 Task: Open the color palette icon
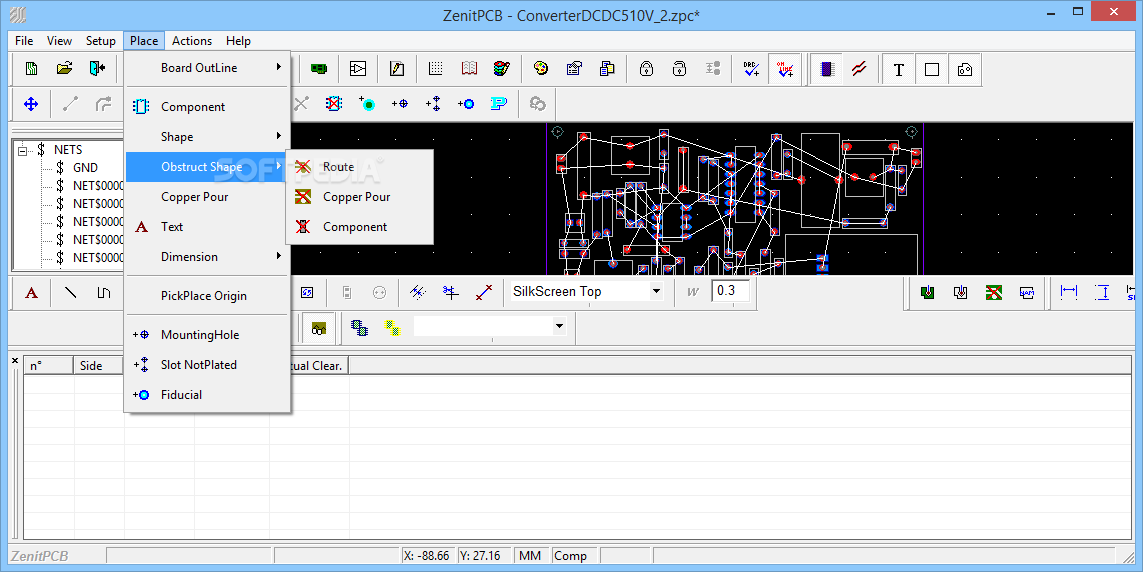(x=540, y=68)
